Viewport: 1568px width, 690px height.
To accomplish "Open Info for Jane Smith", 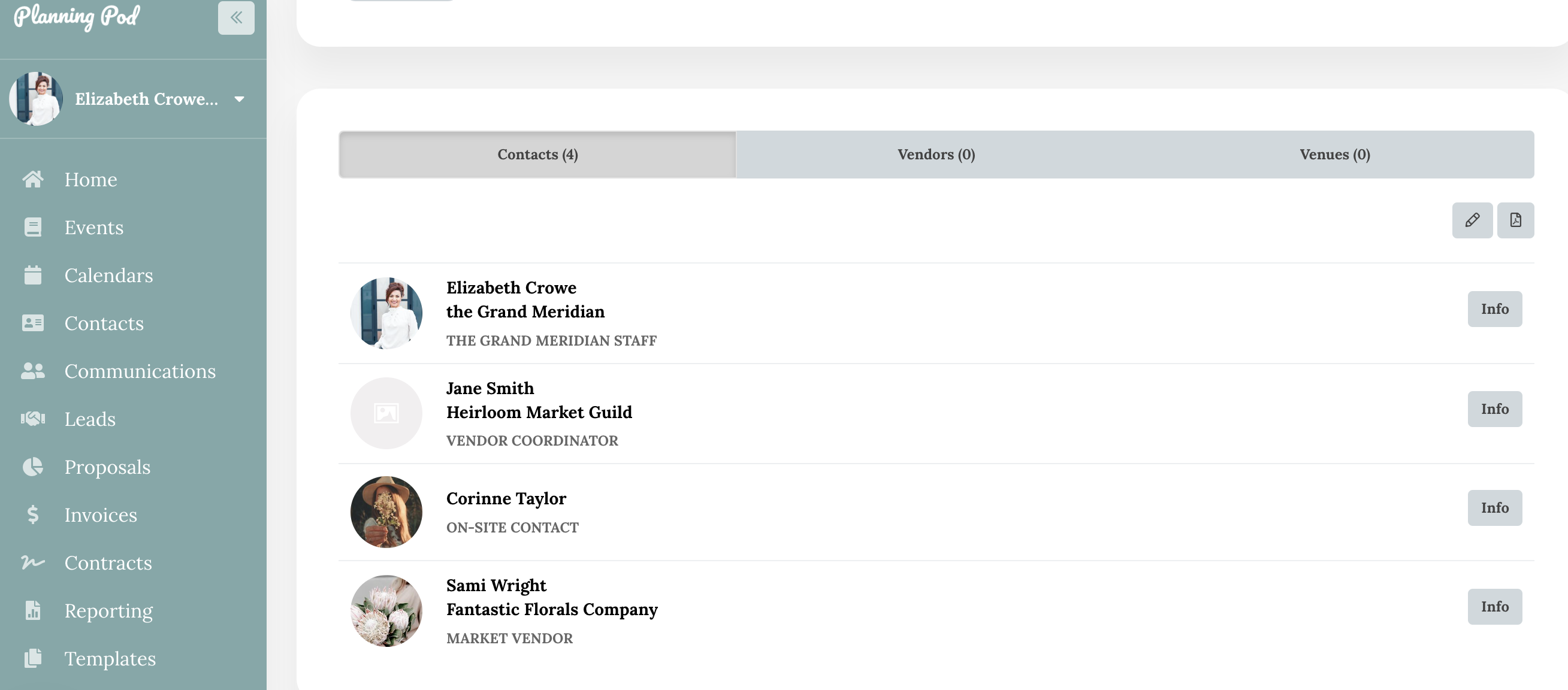I will click(1494, 409).
